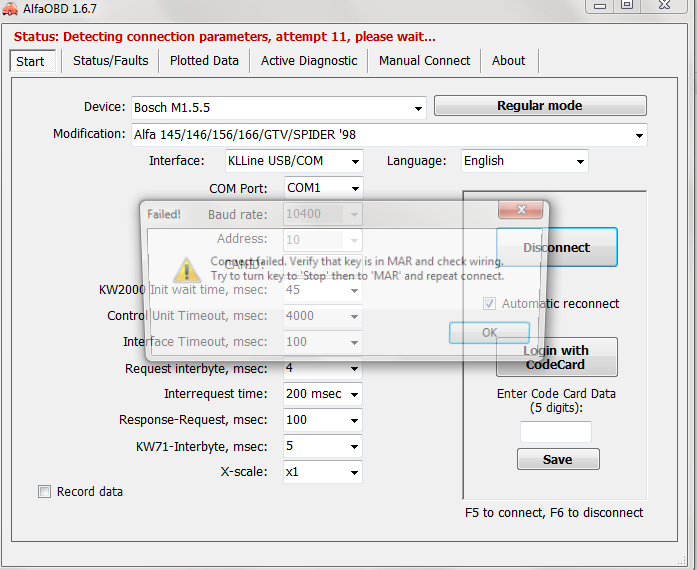697x570 pixels.
Task: Switch to the Status/Faults tab
Action: pyautogui.click(x=110, y=60)
